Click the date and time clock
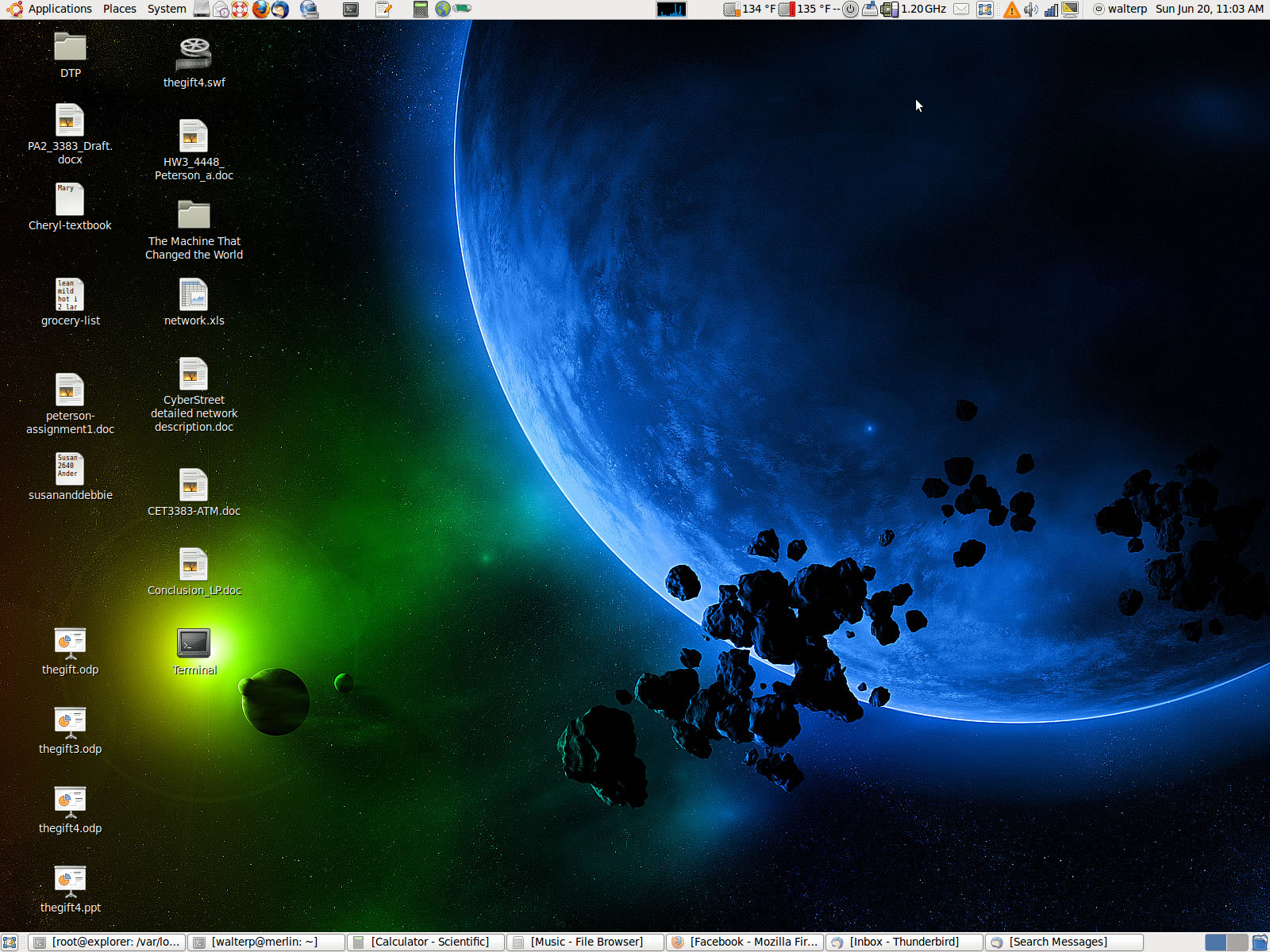Image resolution: width=1270 pixels, height=952 pixels. coord(1209,9)
